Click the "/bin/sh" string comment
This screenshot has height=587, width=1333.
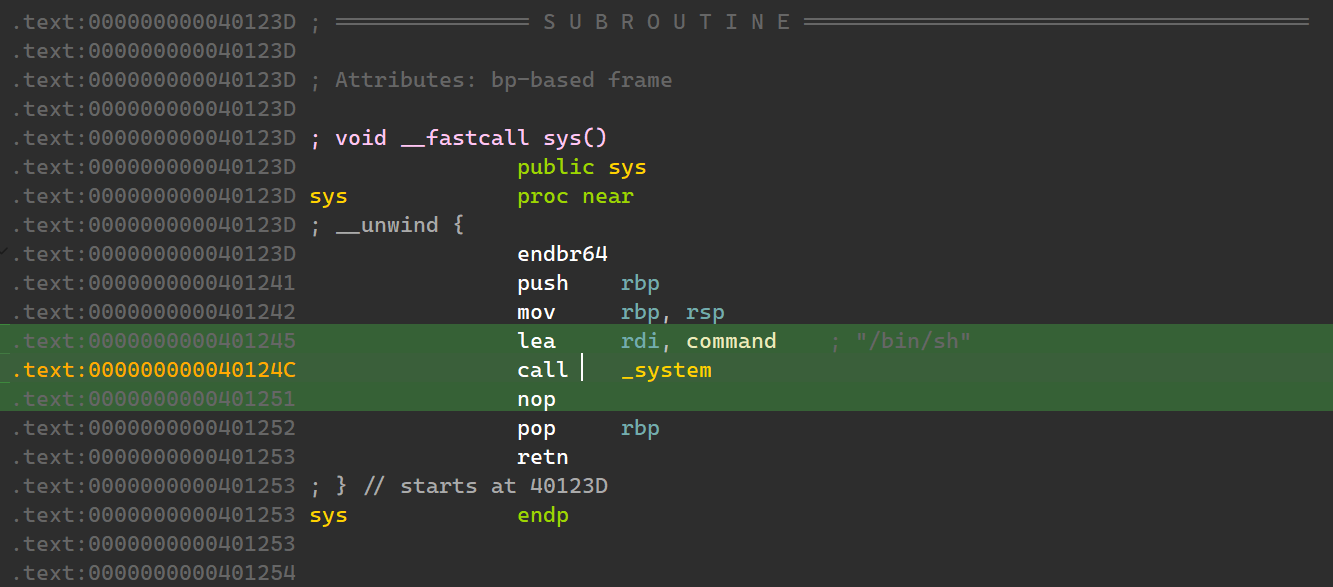[914, 342]
